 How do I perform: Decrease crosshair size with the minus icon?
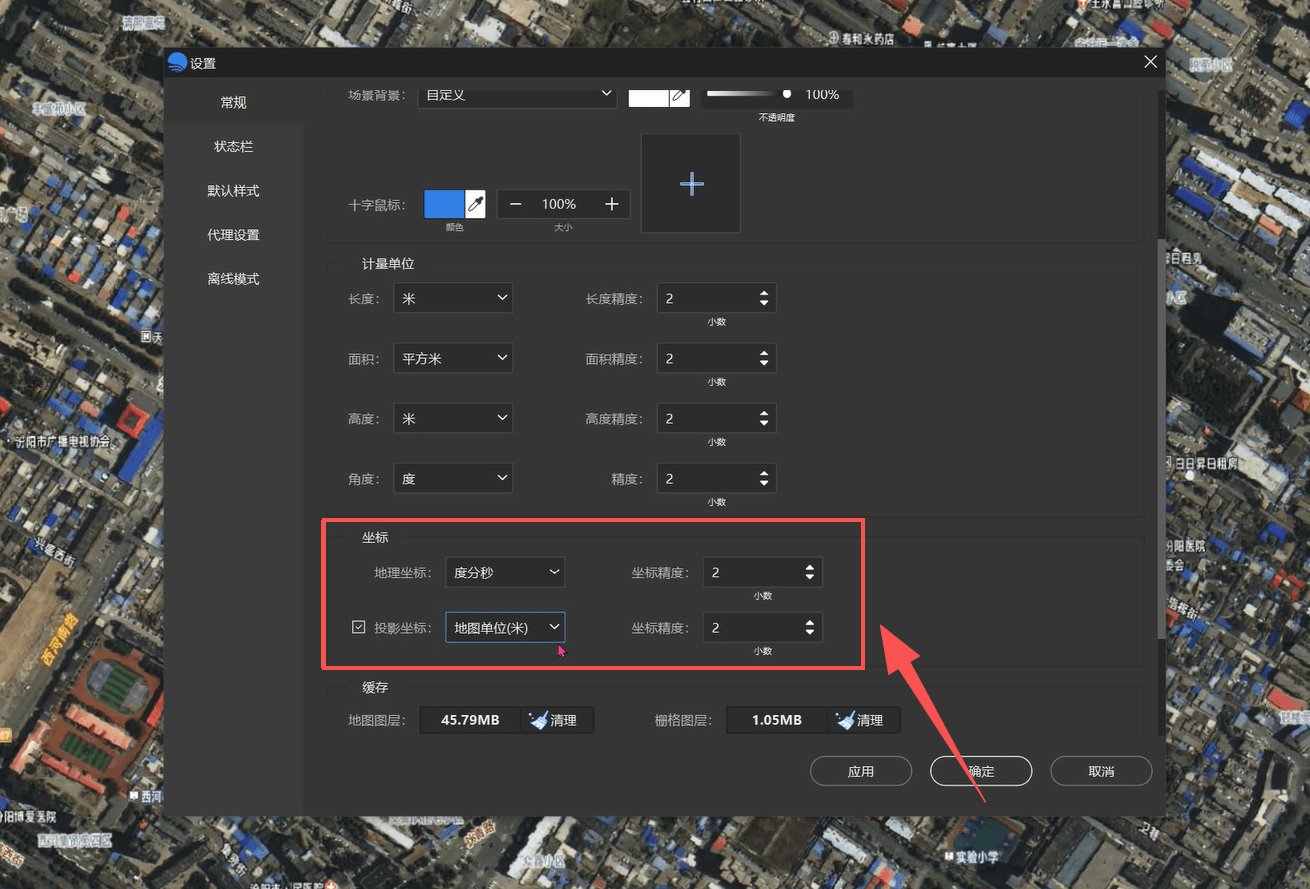[516, 204]
